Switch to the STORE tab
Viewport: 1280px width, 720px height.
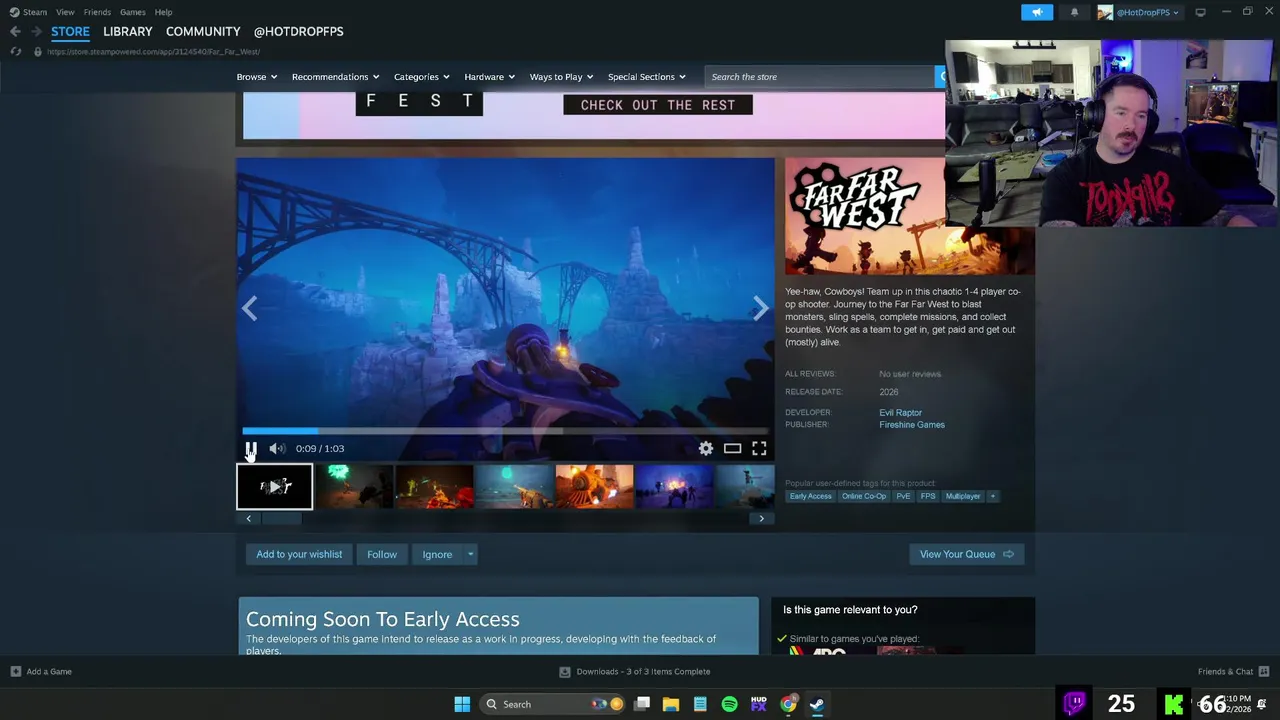[70, 31]
